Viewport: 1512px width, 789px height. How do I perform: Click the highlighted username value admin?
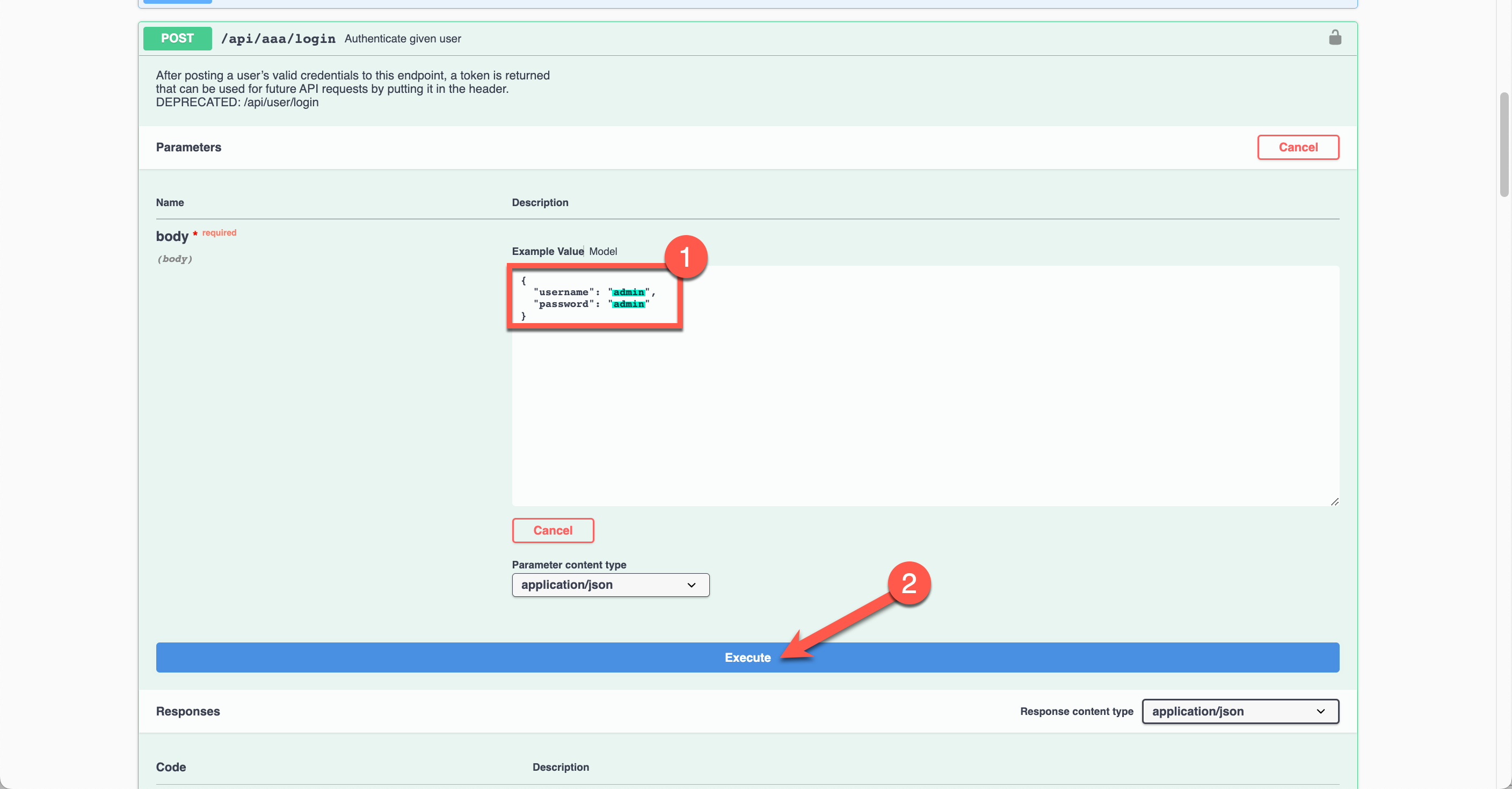[628, 292]
